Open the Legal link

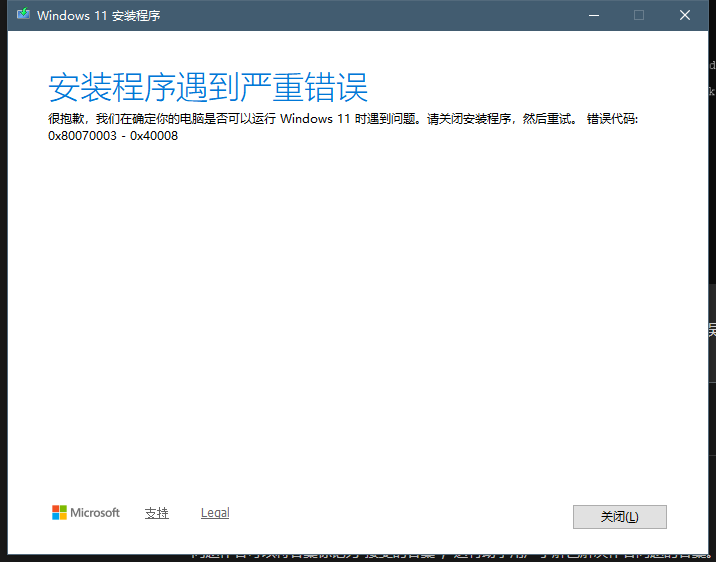(x=215, y=513)
